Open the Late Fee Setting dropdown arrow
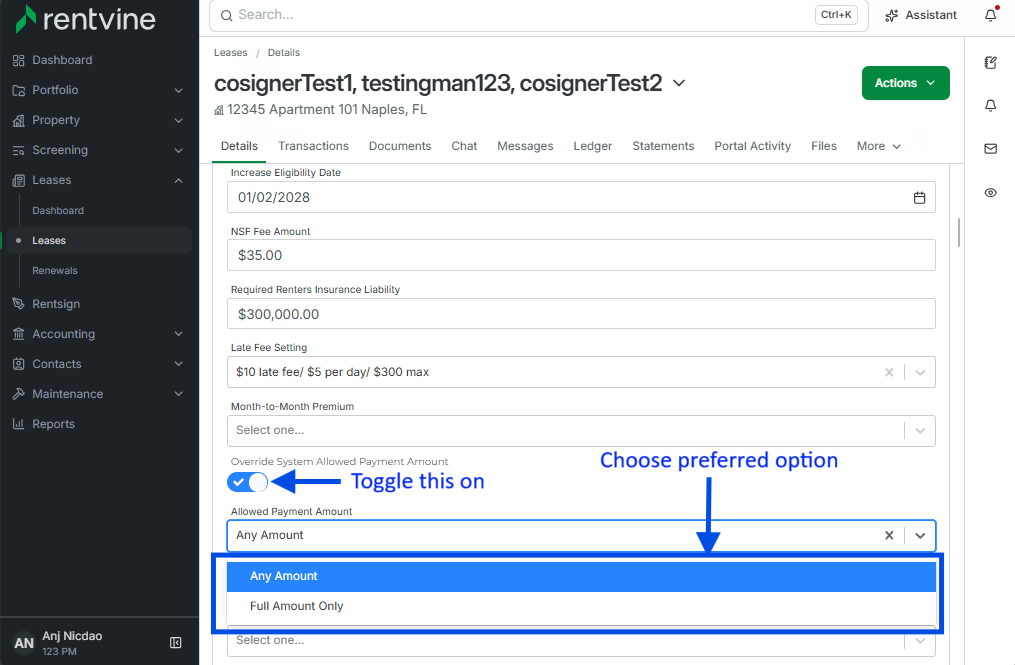The width and height of the screenshot is (1015, 665). tap(920, 372)
